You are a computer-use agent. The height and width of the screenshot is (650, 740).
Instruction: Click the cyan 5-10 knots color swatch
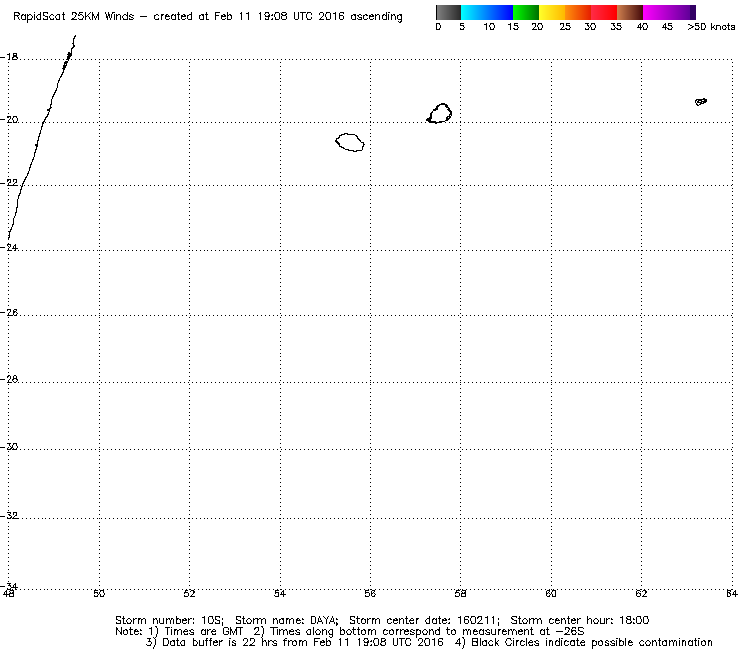pyautogui.click(x=473, y=12)
